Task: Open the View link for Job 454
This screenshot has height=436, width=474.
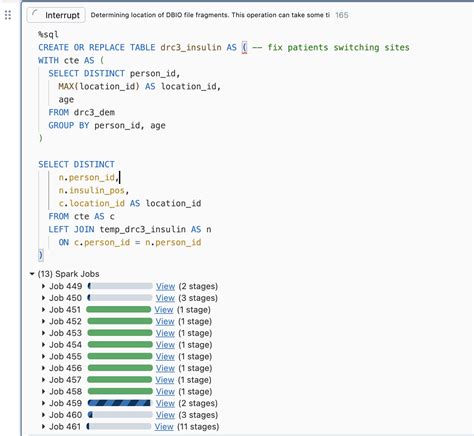Action: 165,344
